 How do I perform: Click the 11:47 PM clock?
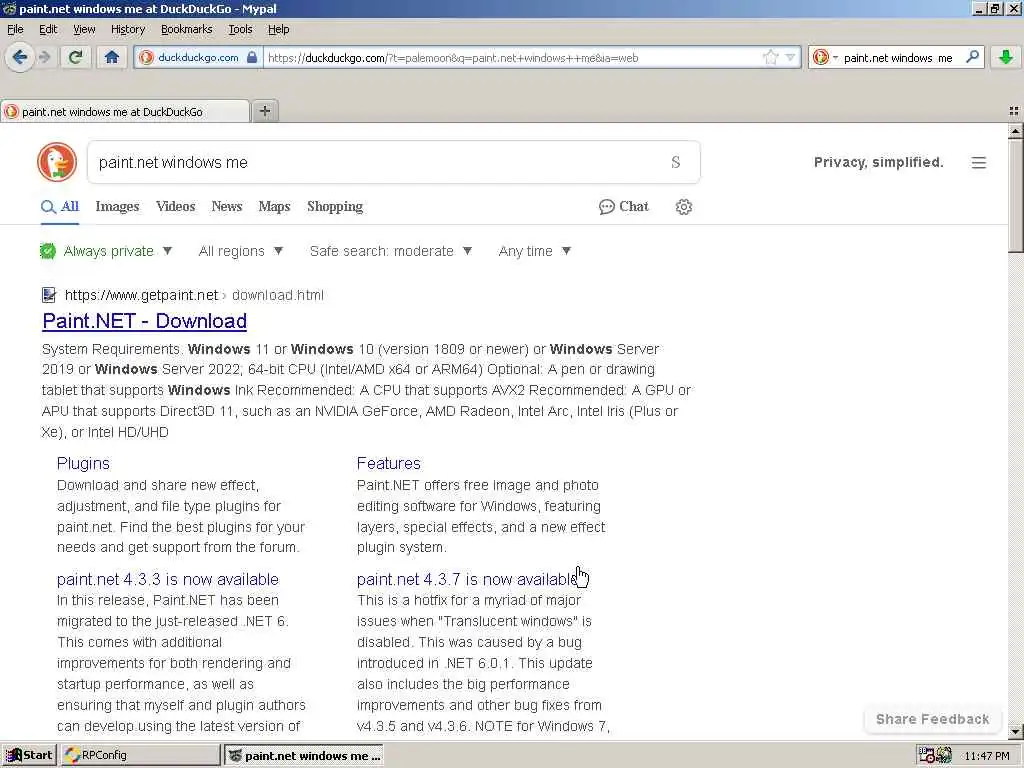click(987, 756)
